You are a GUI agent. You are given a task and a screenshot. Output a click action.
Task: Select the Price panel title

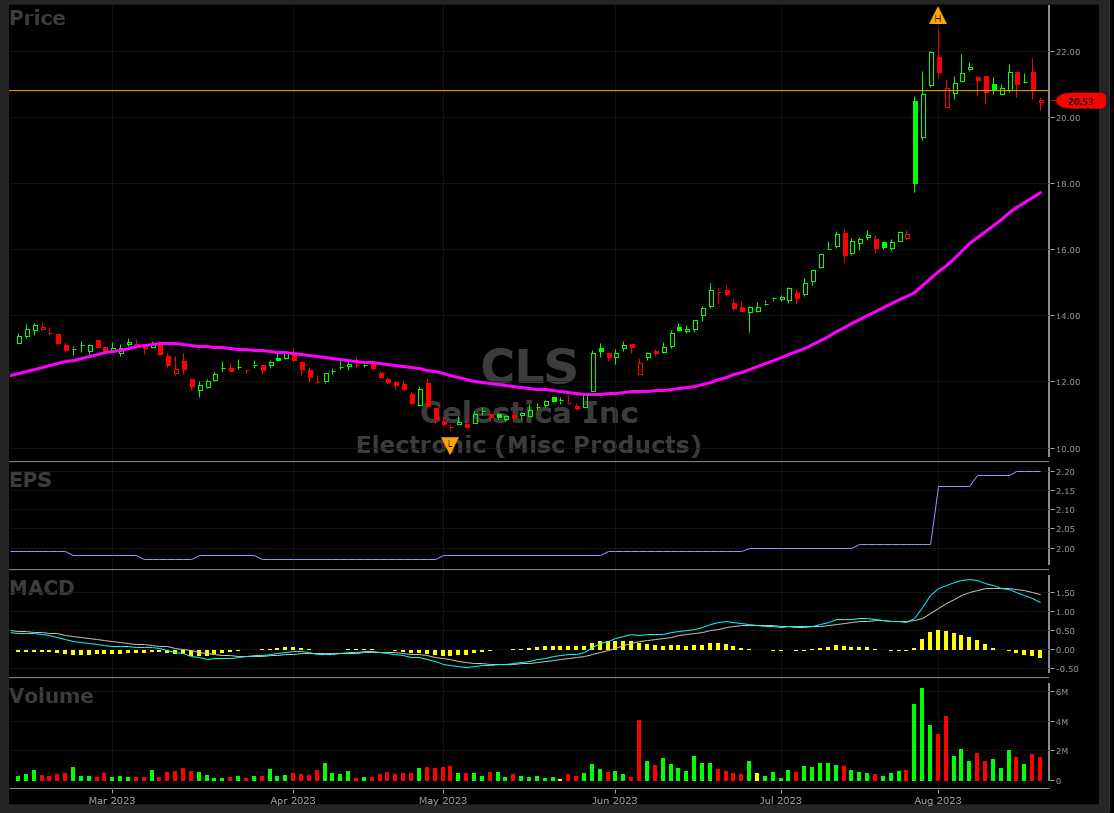click(x=38, y=18)
